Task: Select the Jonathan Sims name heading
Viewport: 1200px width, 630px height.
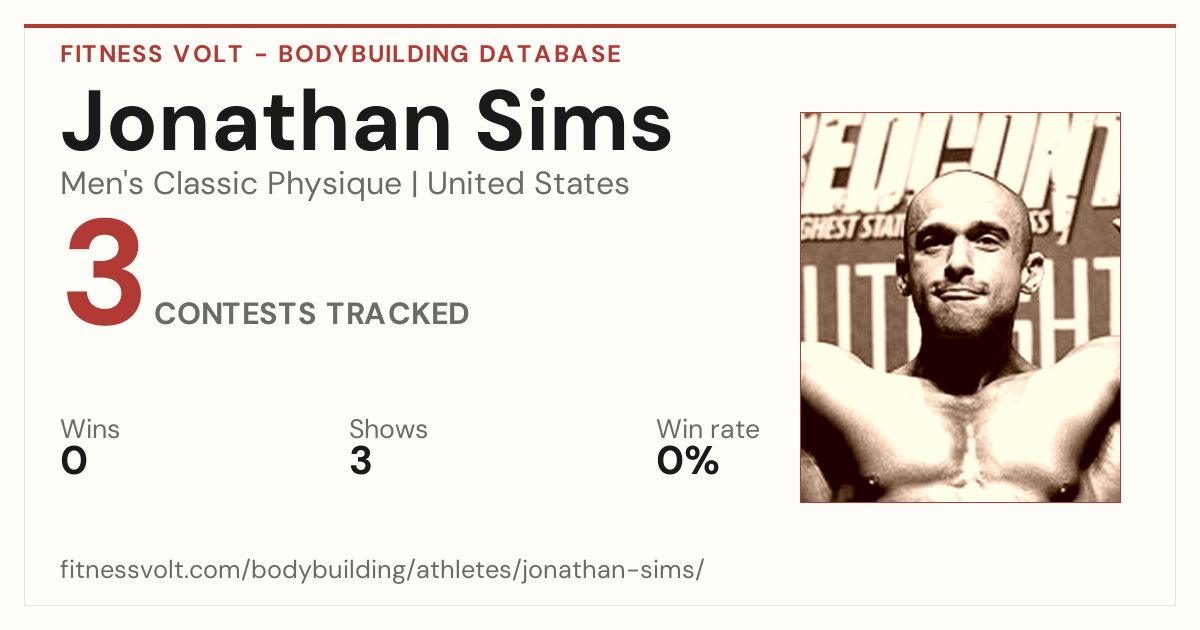Action: 366,120
